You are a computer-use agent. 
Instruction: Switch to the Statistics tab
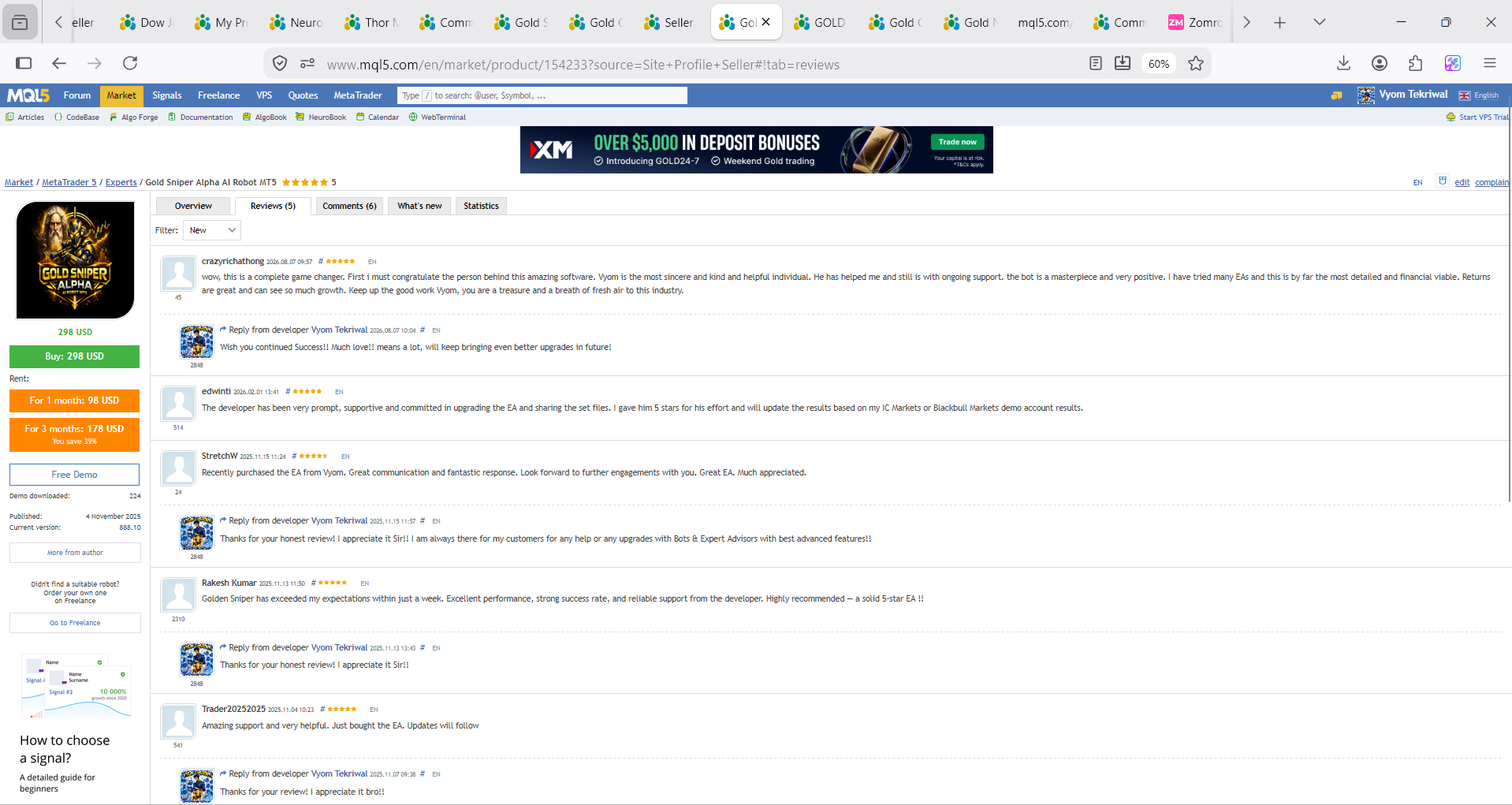(481, 206)
